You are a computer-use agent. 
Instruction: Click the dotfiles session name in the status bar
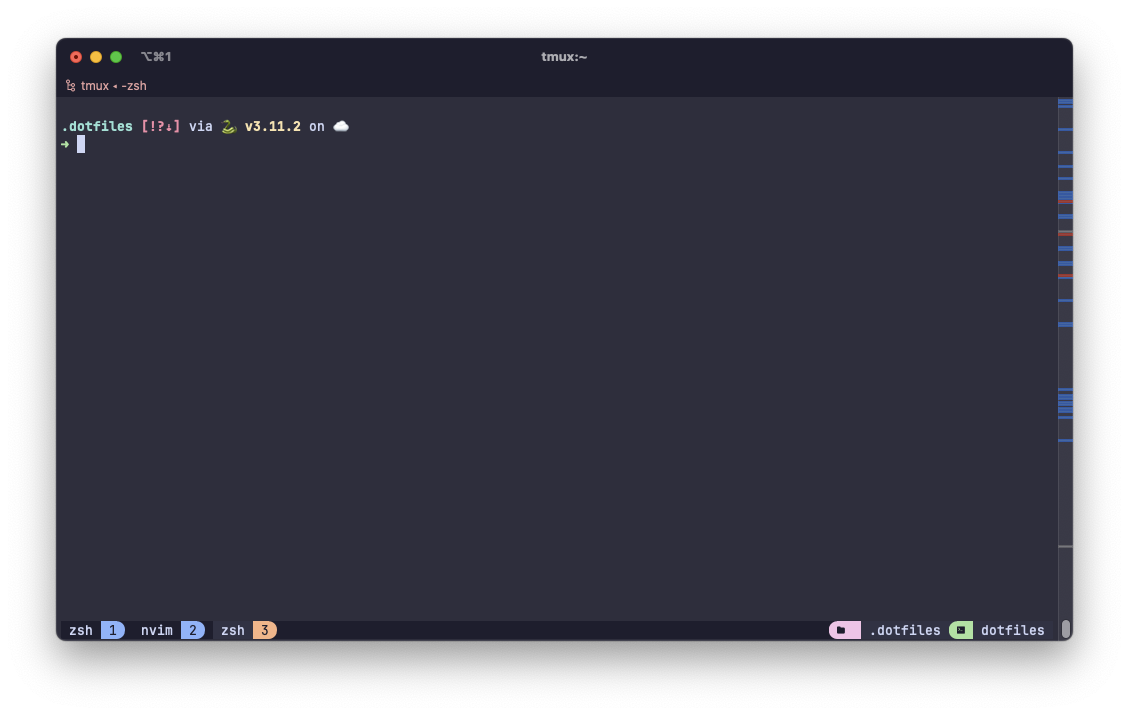[1012, 630]
